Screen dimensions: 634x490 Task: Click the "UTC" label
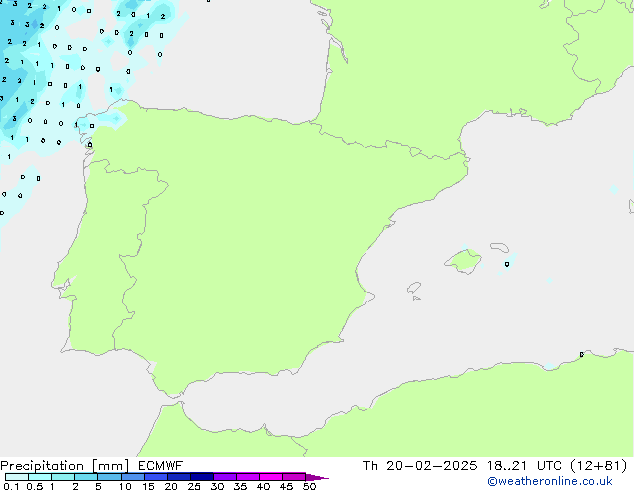549,466
